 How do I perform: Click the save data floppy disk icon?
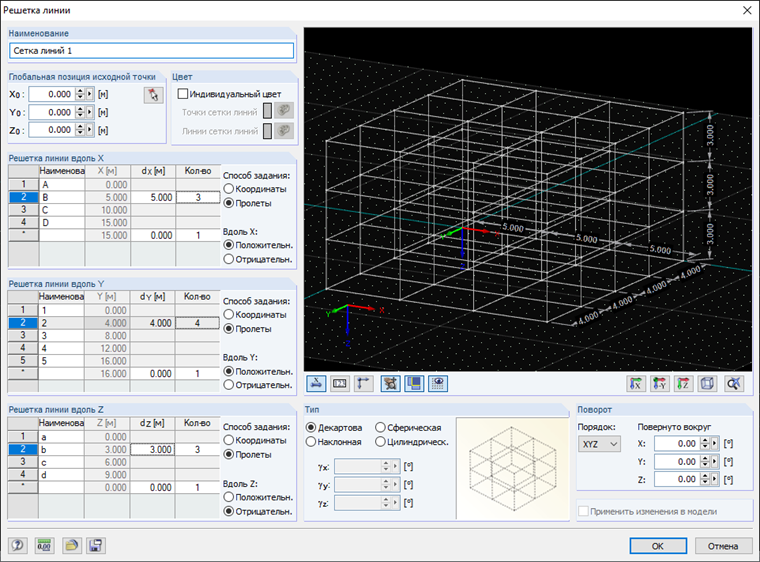pos(96,546)
